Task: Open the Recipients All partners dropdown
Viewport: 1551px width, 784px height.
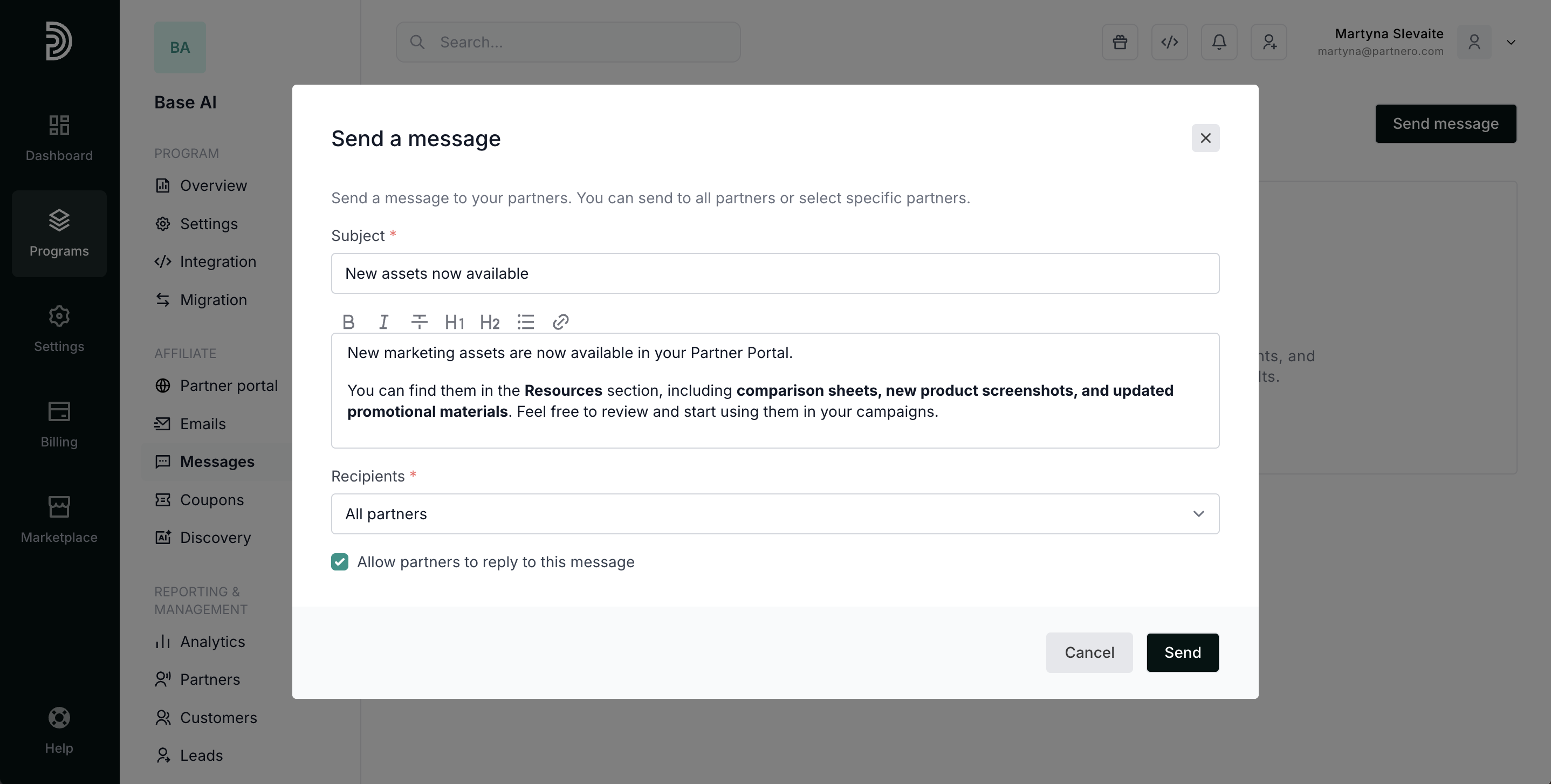Action: click(x=775, y=514)
